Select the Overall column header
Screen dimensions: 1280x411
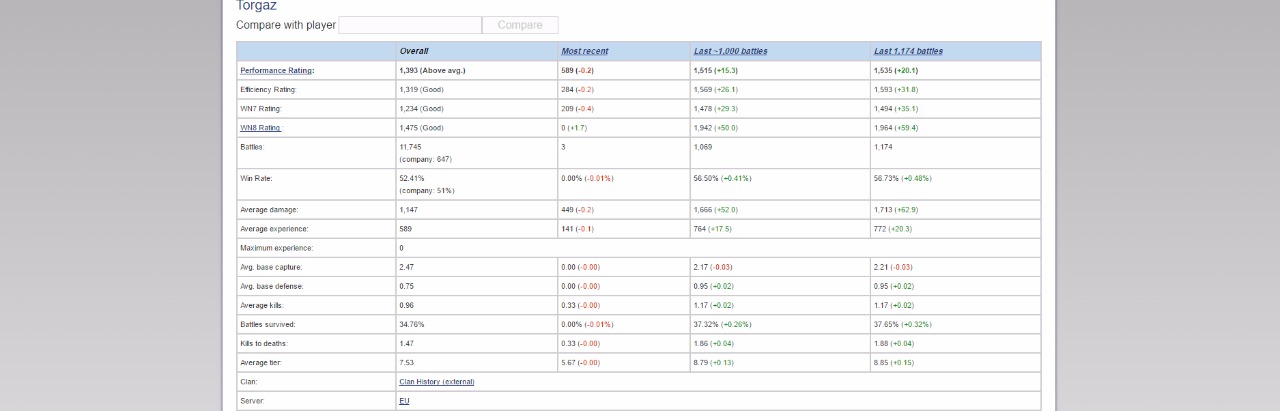tap(414, 51)
